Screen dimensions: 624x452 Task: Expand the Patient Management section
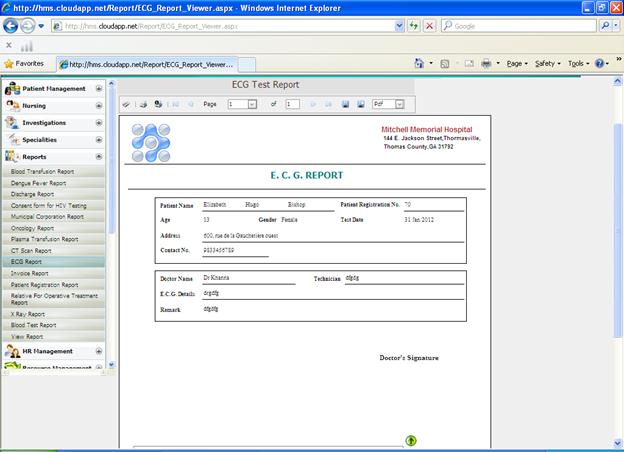click(x=98, y=88)
